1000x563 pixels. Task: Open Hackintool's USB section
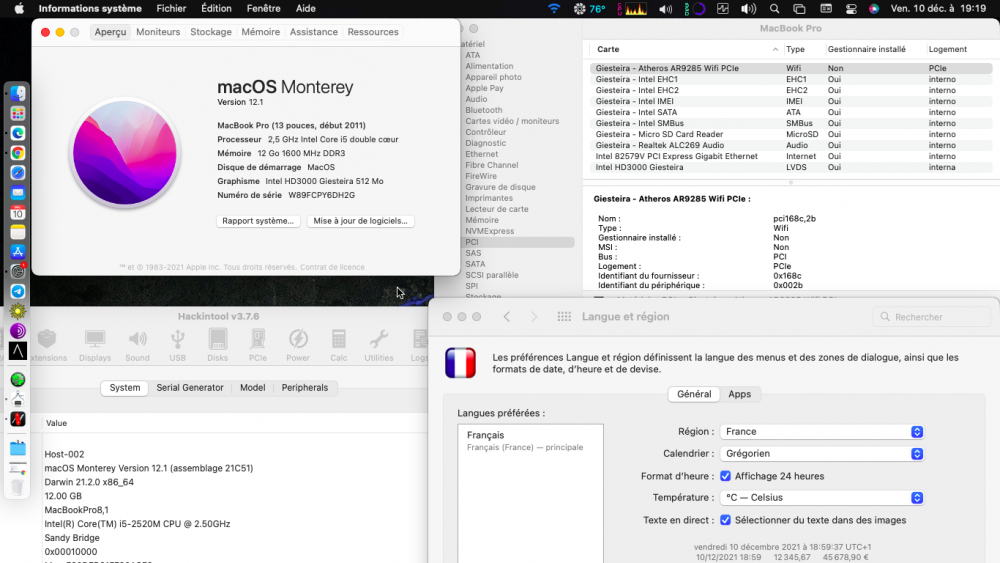[177, 345]
